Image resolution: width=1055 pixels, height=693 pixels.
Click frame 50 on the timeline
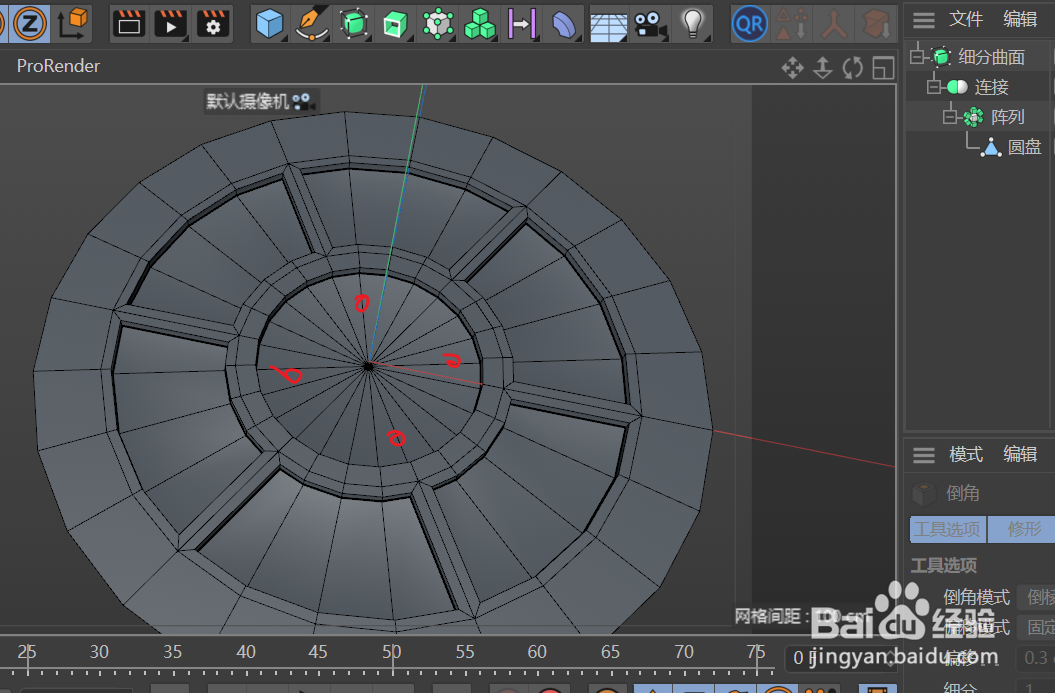pos(392,652)
